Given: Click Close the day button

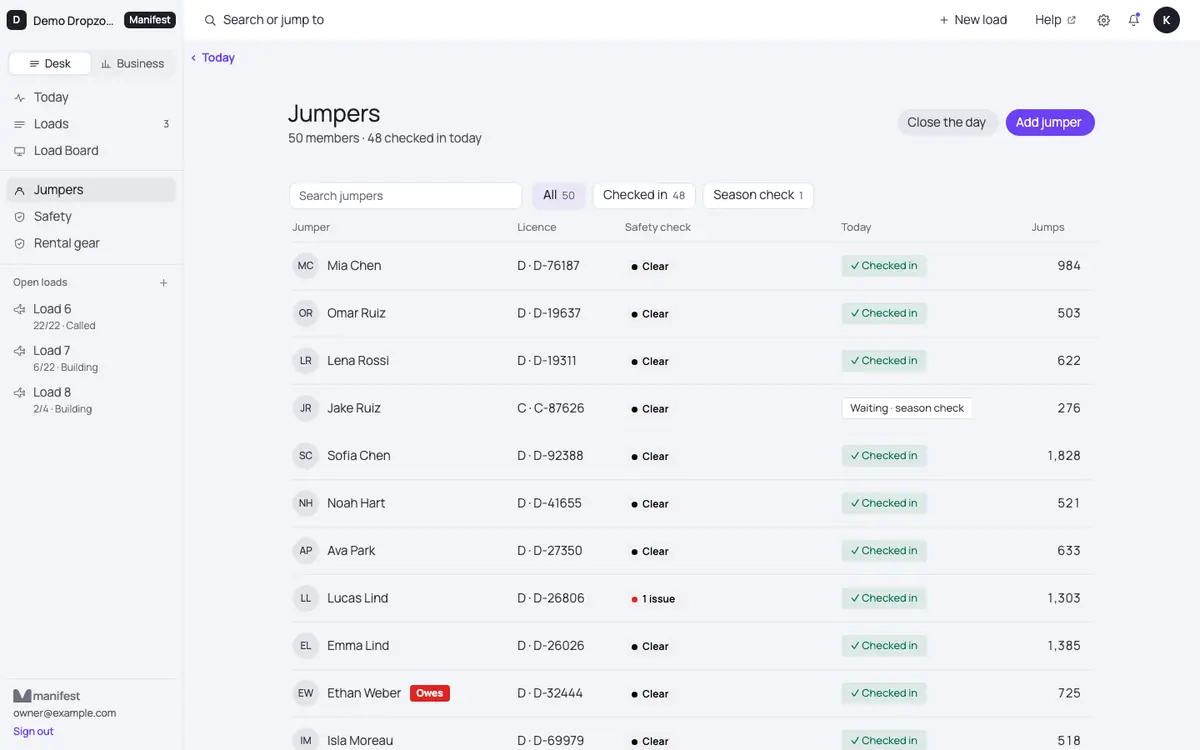Looking at the screenshot, I should [946, 122].
